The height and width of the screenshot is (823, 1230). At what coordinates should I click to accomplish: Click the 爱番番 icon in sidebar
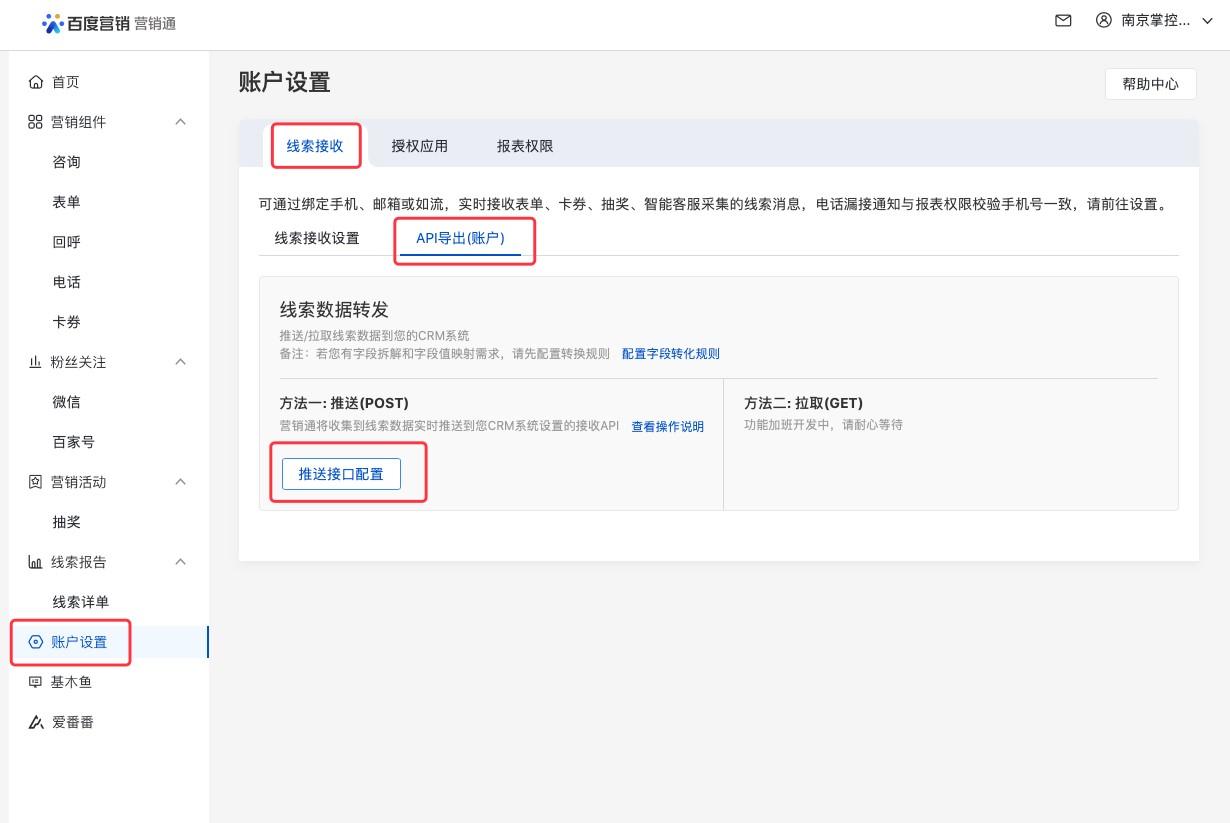coord(36,722)
